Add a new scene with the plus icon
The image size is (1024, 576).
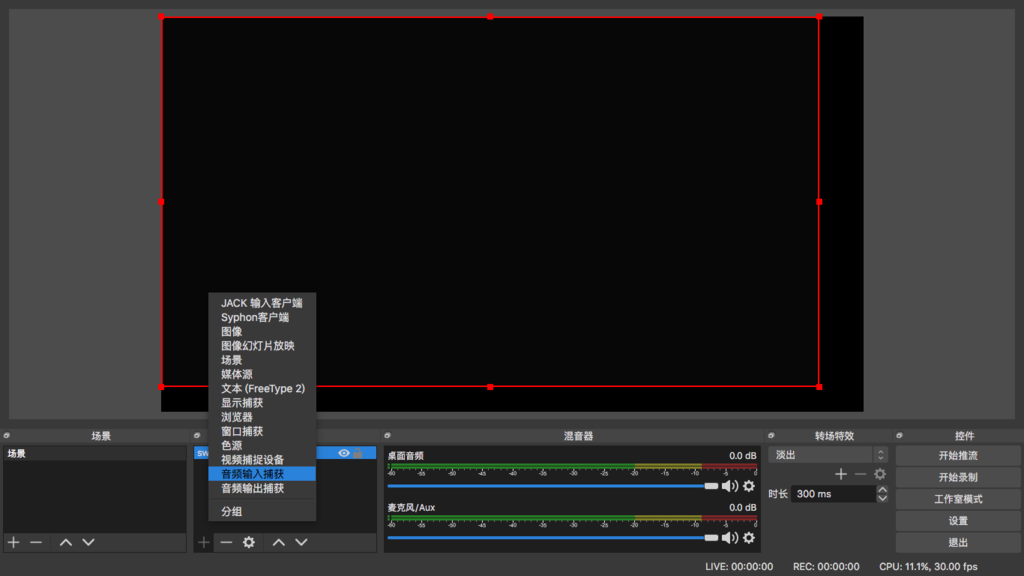12,542
